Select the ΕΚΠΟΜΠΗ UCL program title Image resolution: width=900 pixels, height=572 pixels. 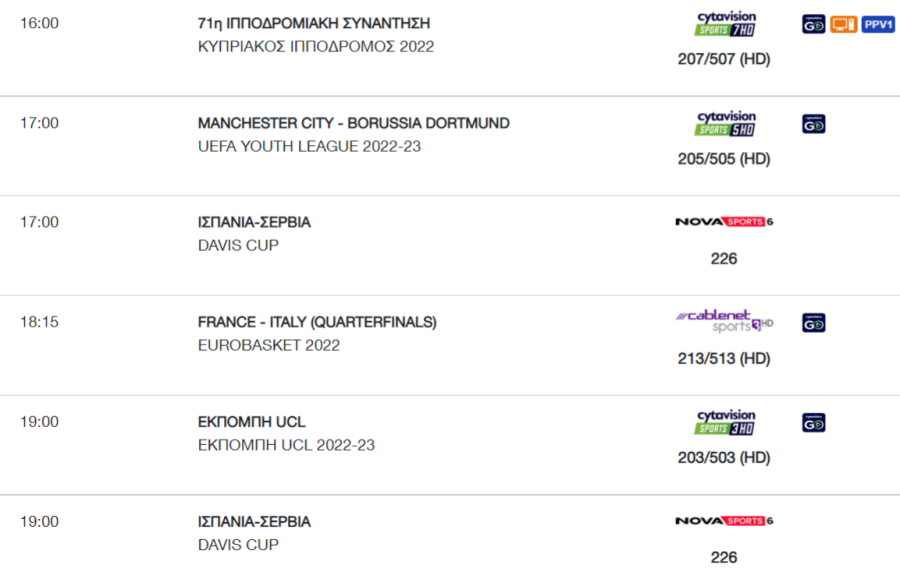251,422
